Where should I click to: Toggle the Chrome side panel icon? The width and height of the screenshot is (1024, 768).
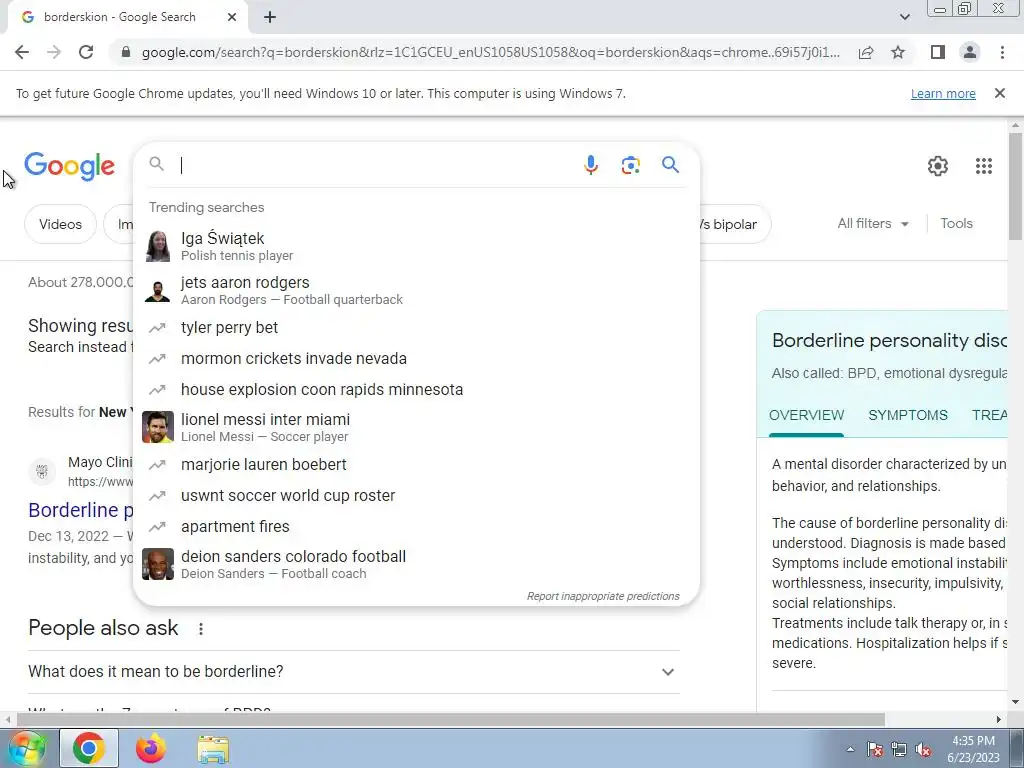[x=938, y=52]
